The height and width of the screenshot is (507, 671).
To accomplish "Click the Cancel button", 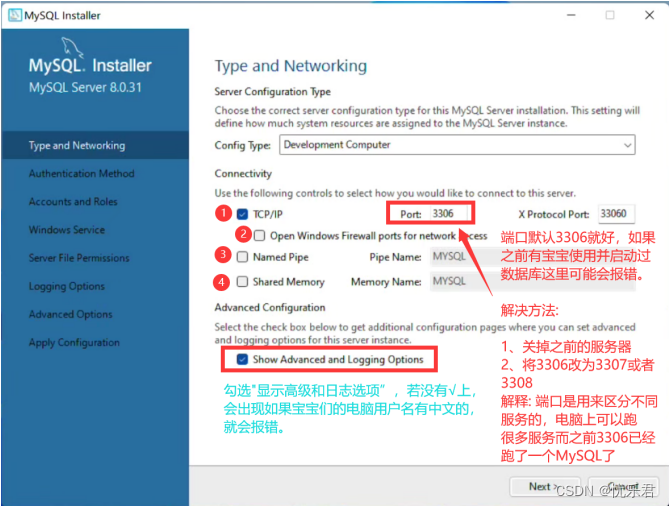I will tap(623, 487).
